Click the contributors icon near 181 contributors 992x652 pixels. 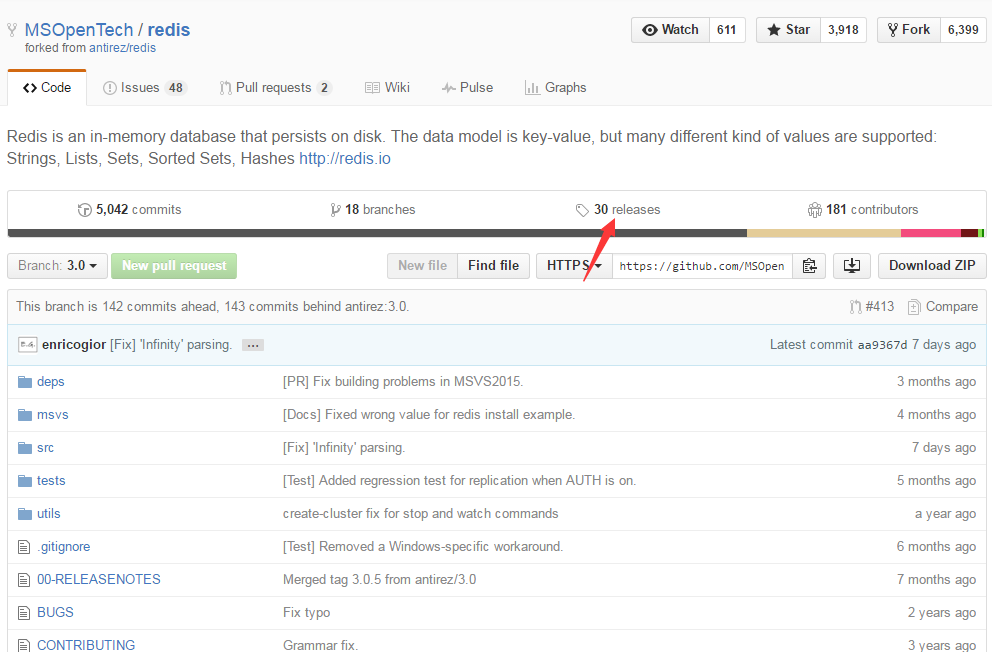[814, 209]
